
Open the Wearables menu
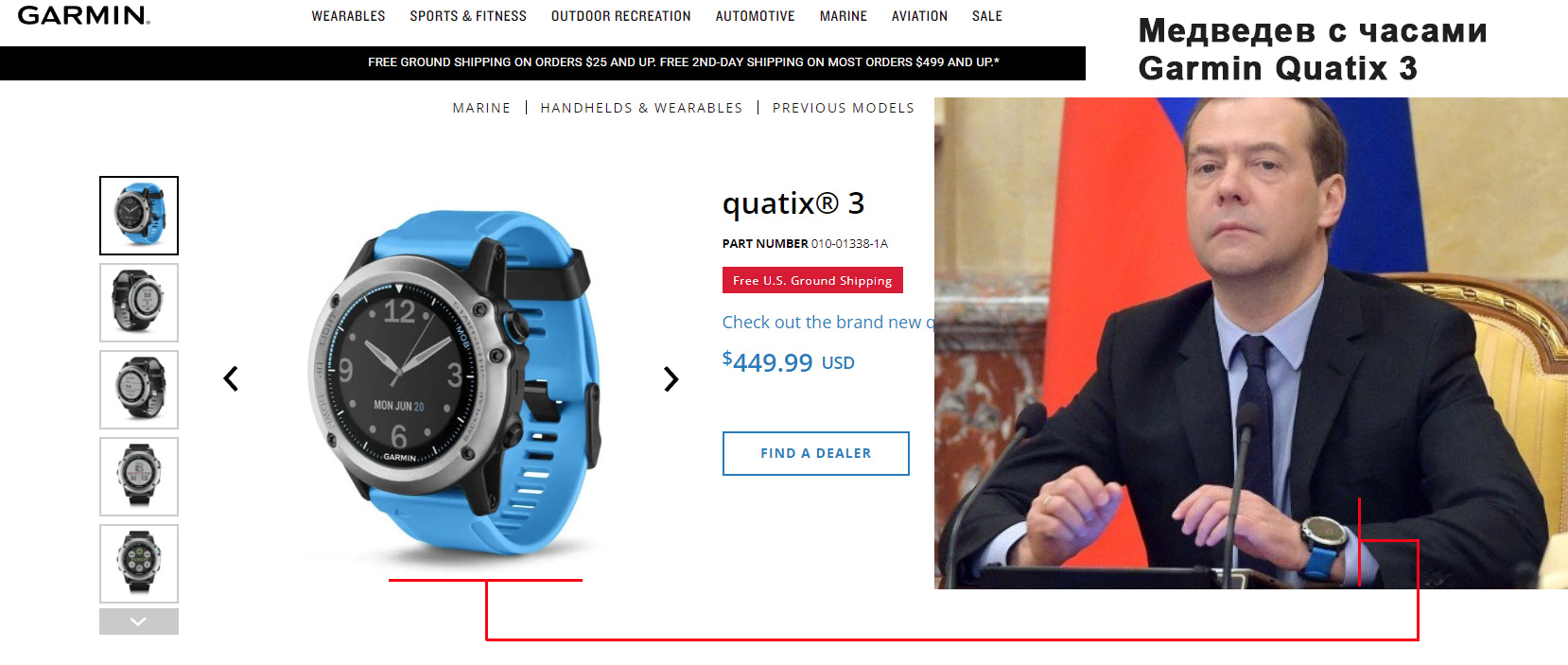tap(348, 16)
